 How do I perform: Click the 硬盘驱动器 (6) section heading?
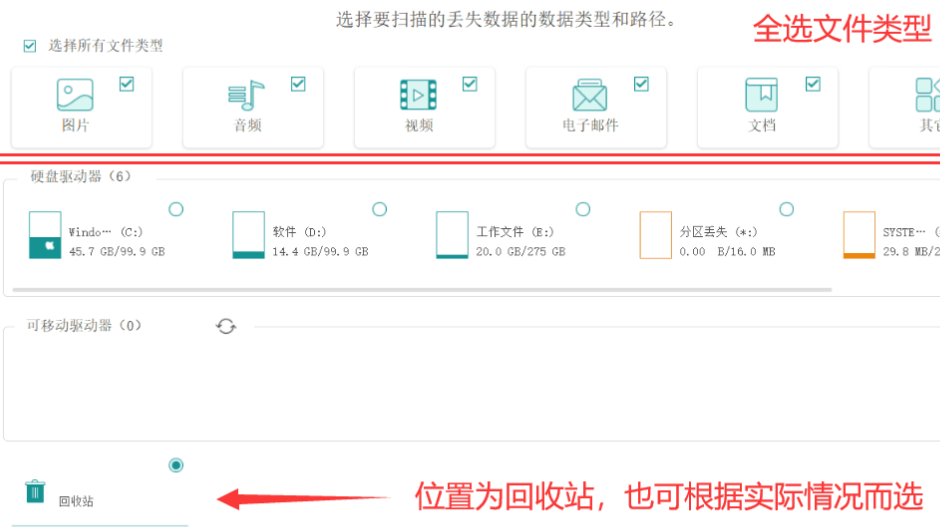pos(80,176)
